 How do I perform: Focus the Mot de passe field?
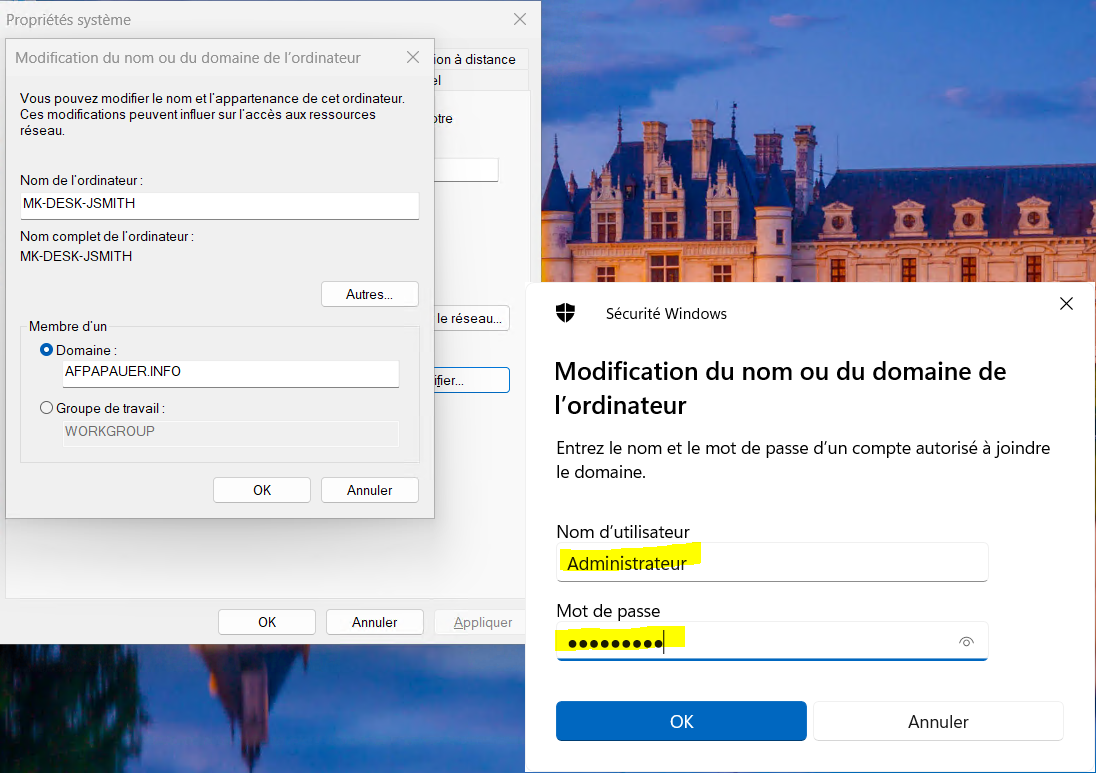755,642
